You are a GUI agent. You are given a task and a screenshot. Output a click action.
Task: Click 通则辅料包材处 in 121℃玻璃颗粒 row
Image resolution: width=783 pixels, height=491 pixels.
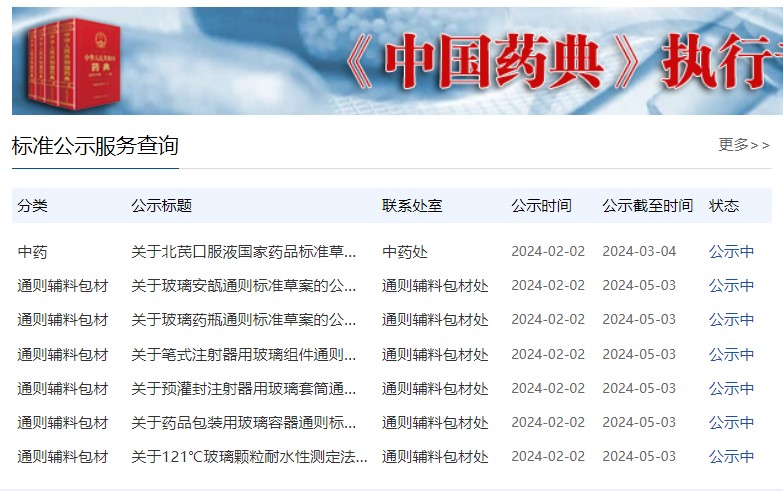[435, 457]
